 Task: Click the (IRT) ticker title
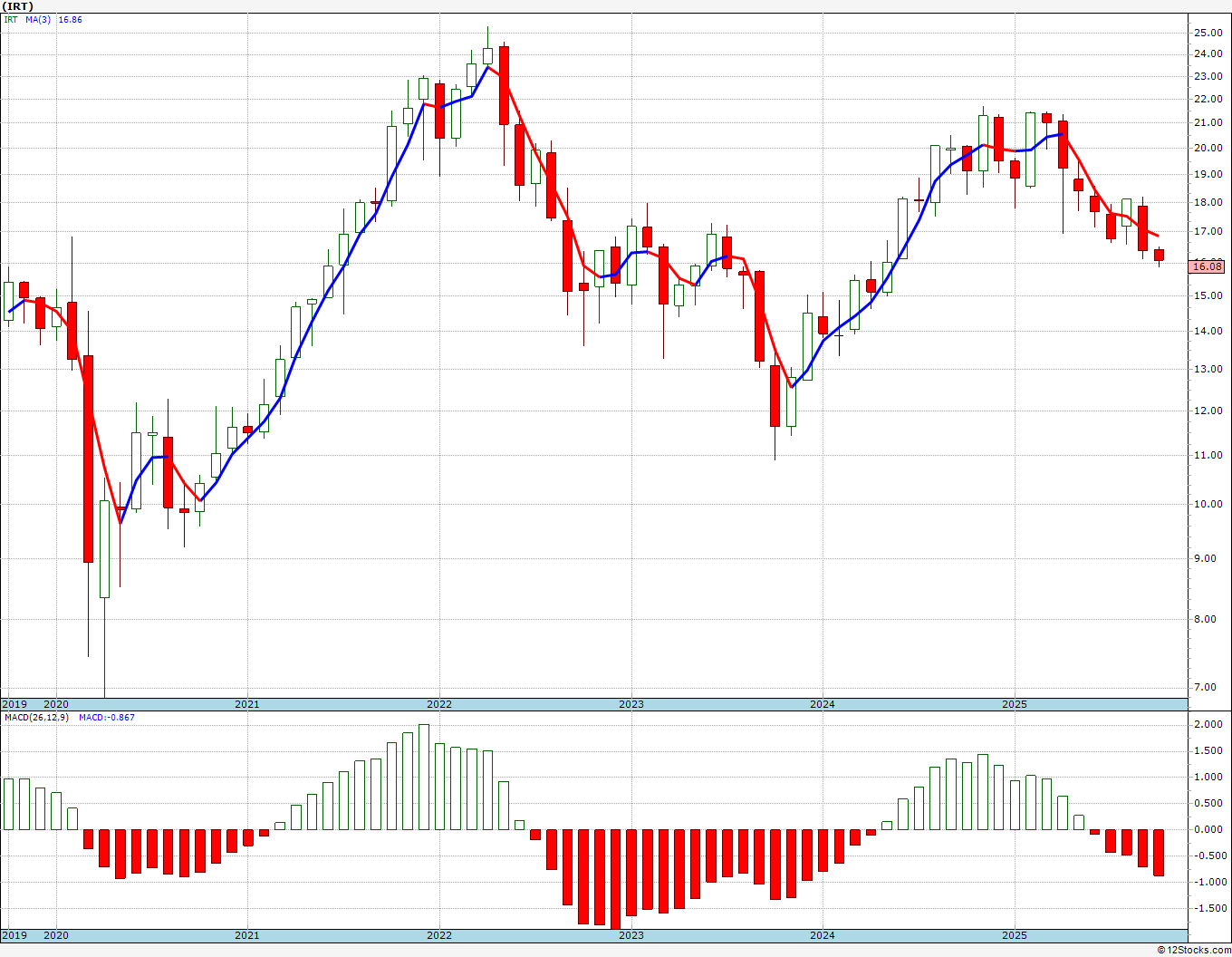pos(19,5)
